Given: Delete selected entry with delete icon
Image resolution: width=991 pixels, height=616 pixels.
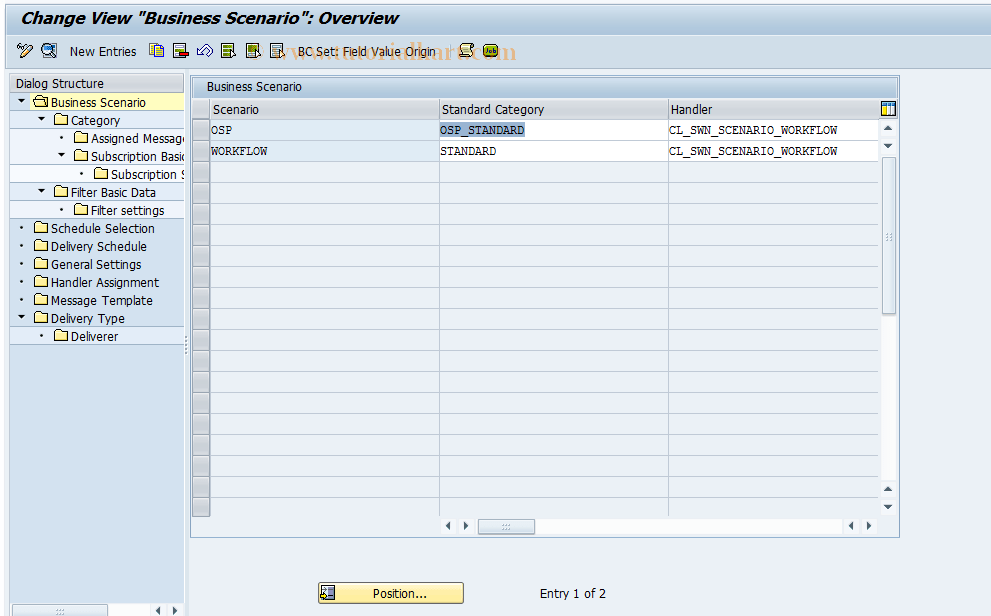Looking at the screenshot, I should pyautogui.click(x=180, y=50).
